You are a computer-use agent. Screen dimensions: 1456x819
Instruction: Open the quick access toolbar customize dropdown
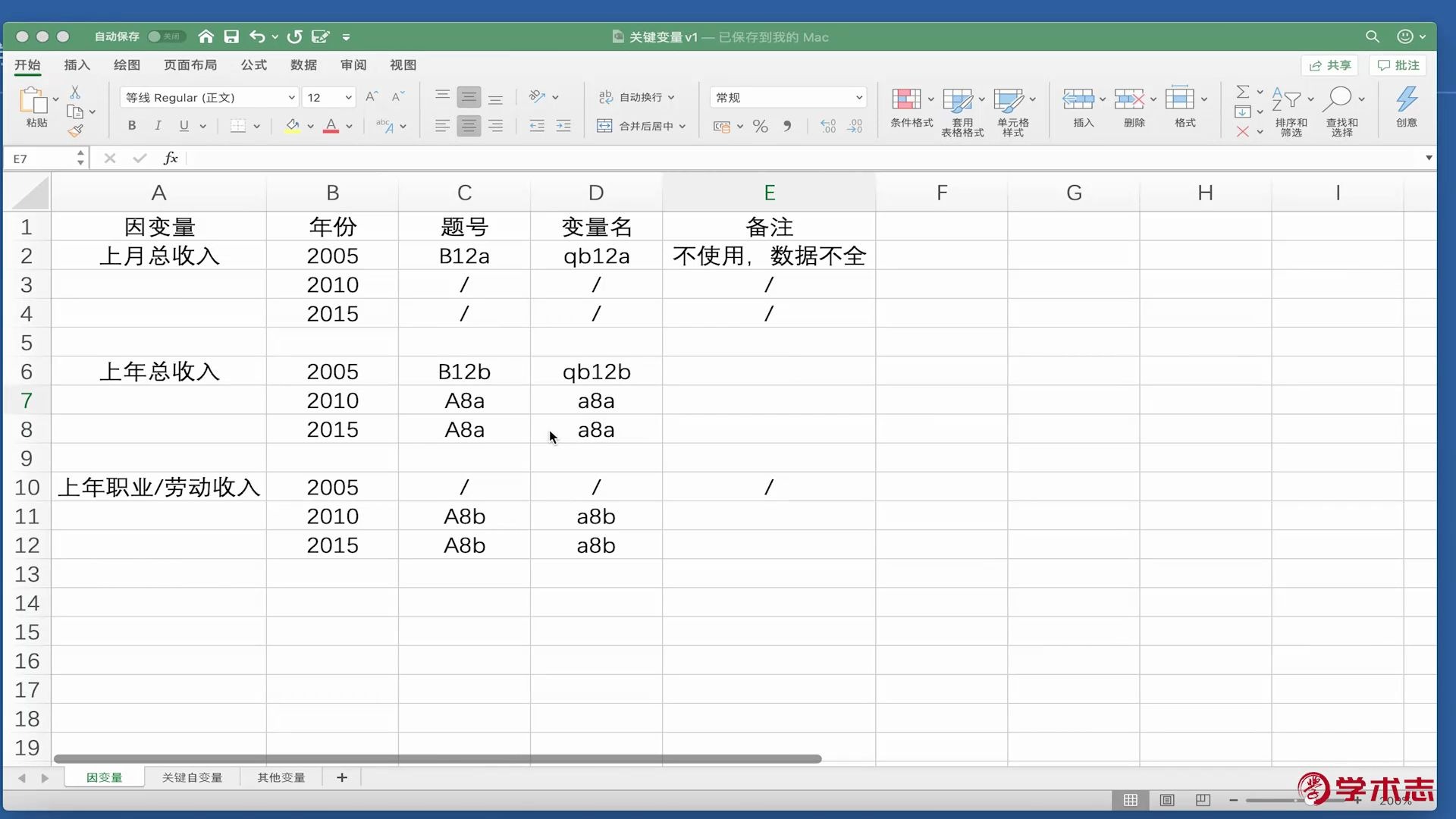coord(346,36)
